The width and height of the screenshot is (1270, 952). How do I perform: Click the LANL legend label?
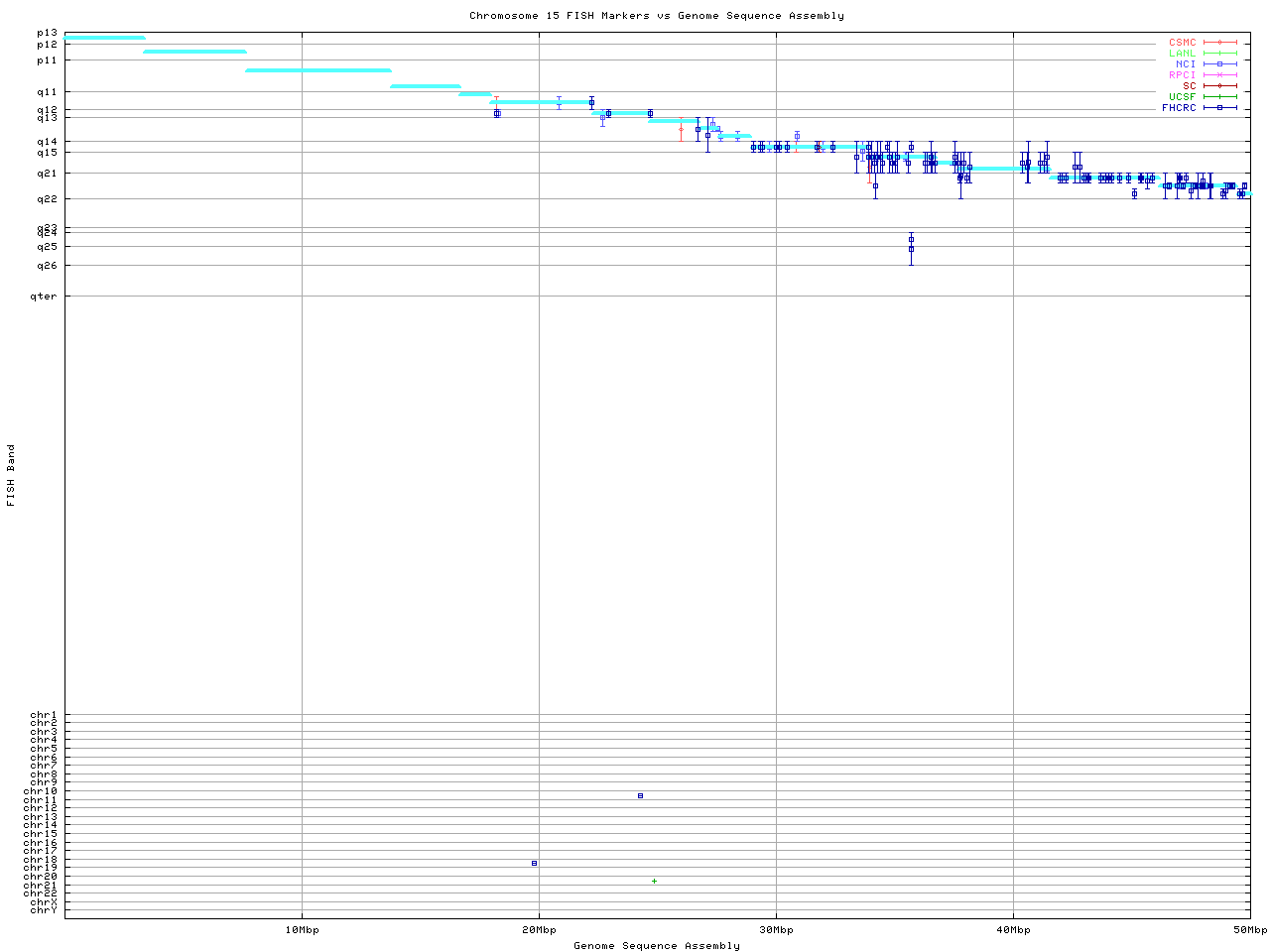point(1182,54)
